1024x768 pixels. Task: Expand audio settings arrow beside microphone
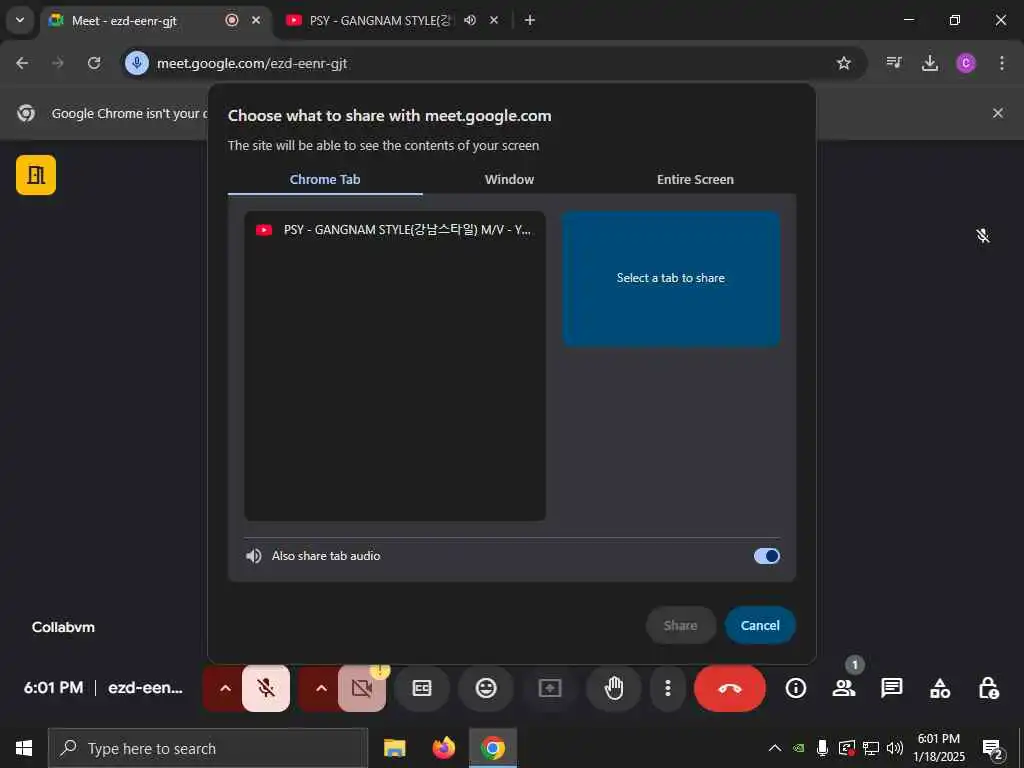coord(225,688)
